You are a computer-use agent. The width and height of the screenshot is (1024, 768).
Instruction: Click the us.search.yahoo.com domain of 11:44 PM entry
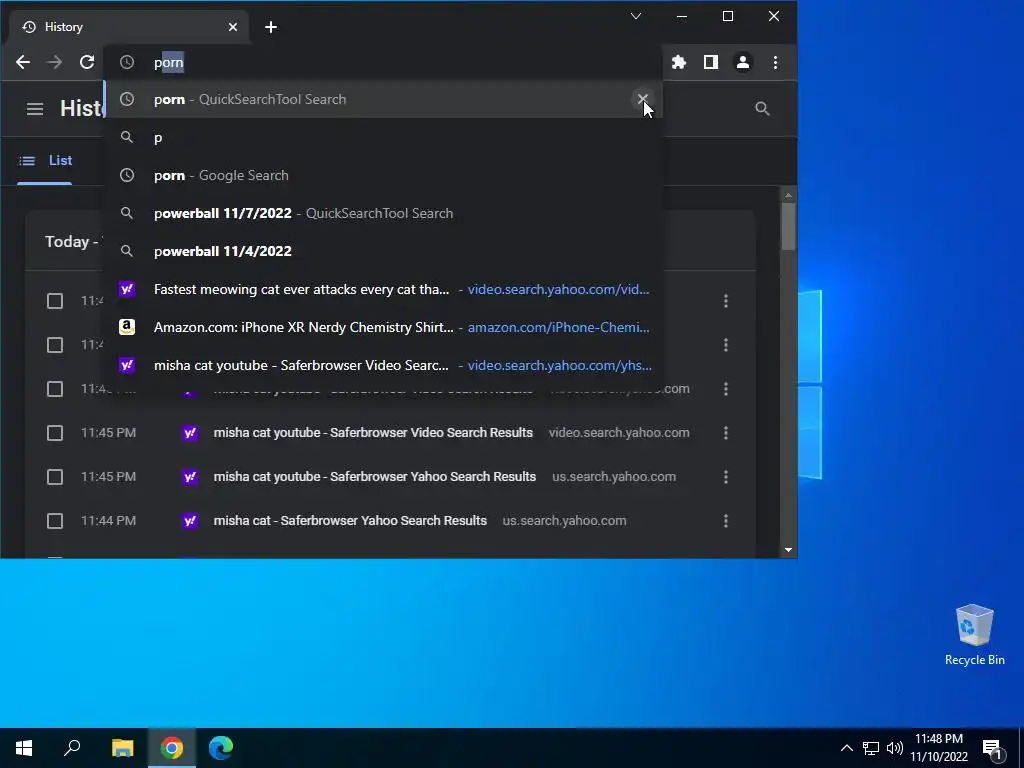click(564, 520)
